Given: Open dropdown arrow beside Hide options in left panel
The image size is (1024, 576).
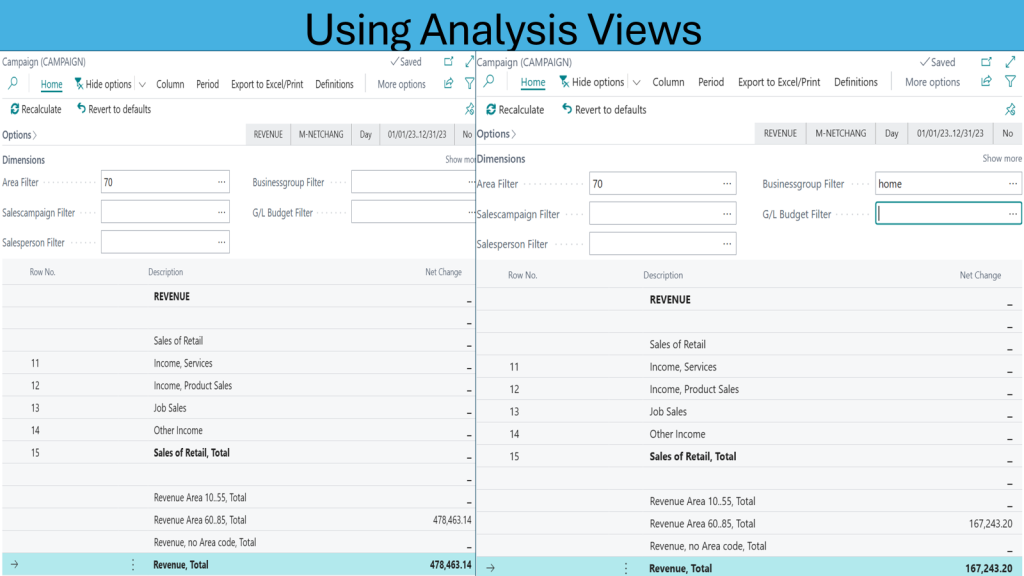Looking at the screenshot, I should click(x=142, y=85).
